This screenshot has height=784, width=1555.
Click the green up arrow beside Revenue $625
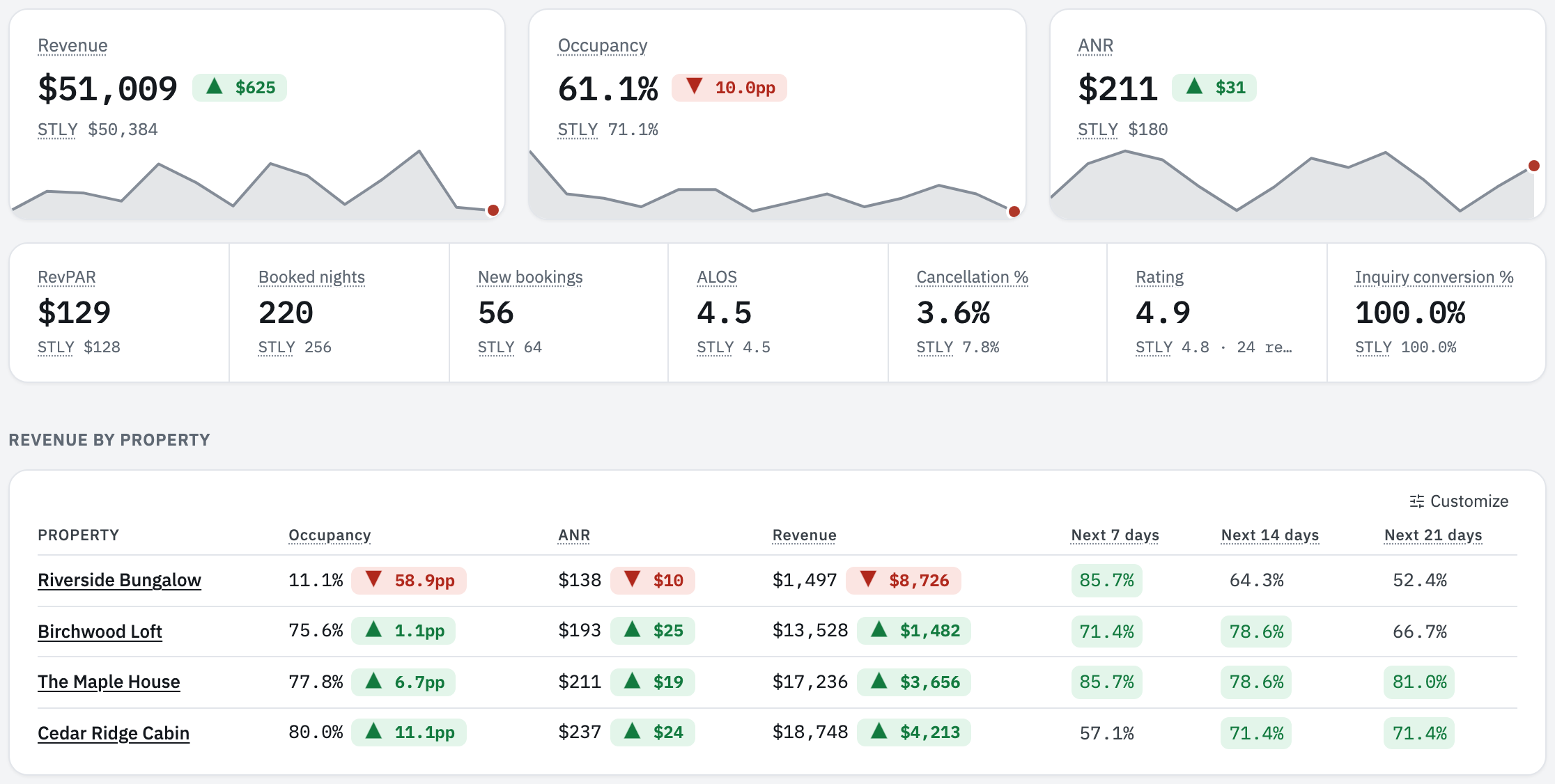pos(215,87)
